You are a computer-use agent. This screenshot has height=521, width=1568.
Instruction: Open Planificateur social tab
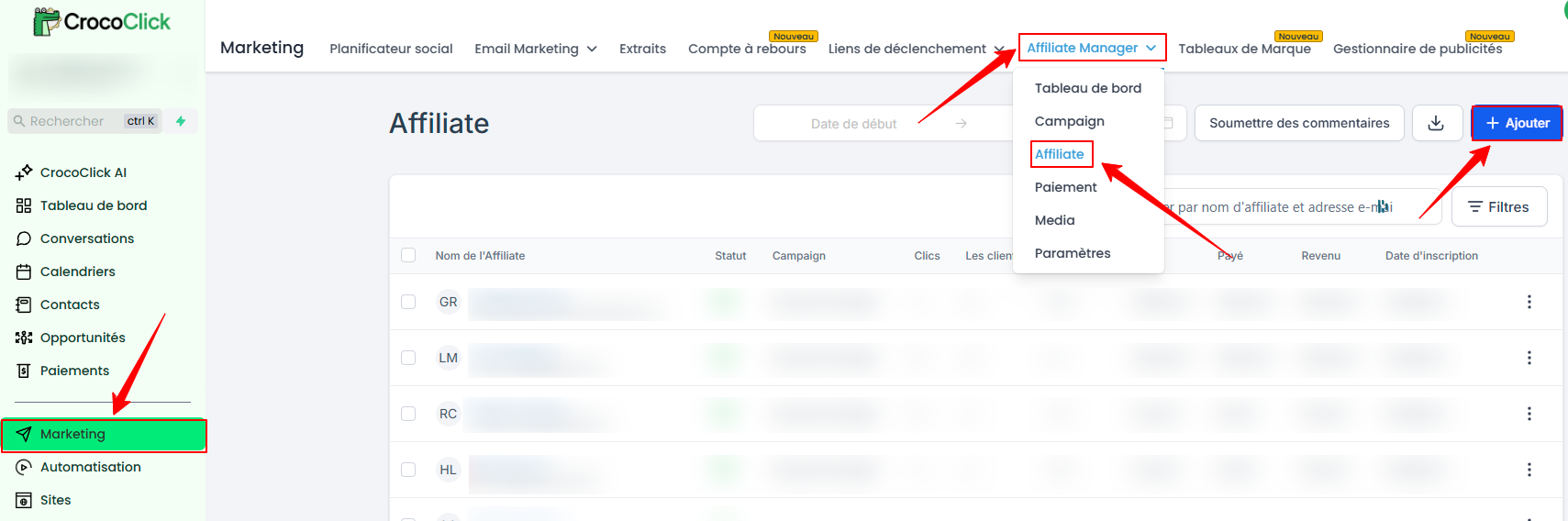(x=391, y=49)
